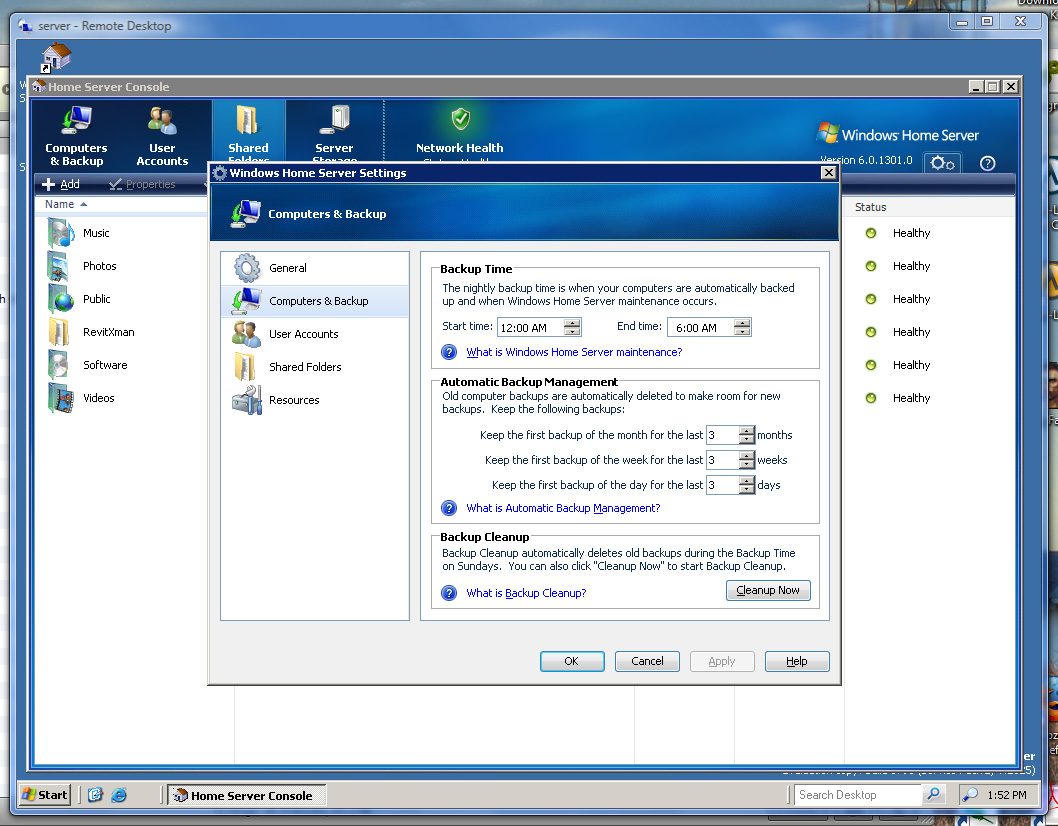This screenshot has height=826, width=1058.
Task: Select the General settings category
Action: pos(288,268)
